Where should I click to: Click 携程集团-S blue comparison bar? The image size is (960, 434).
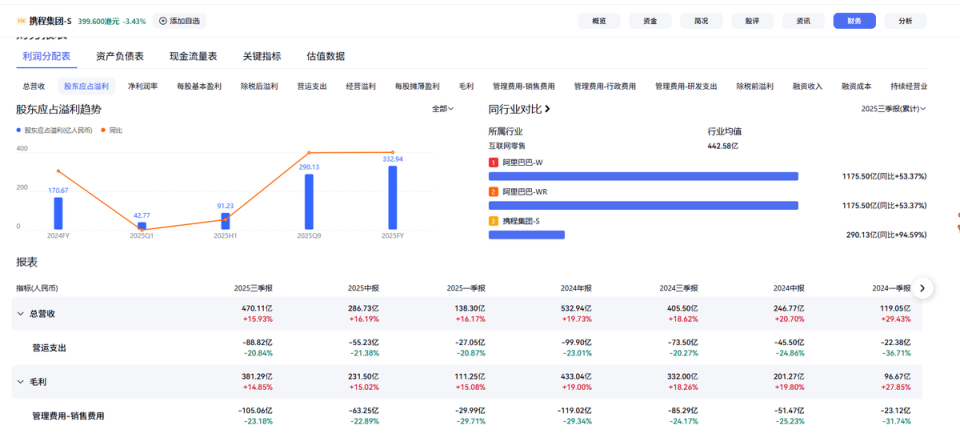click(527, 234)
